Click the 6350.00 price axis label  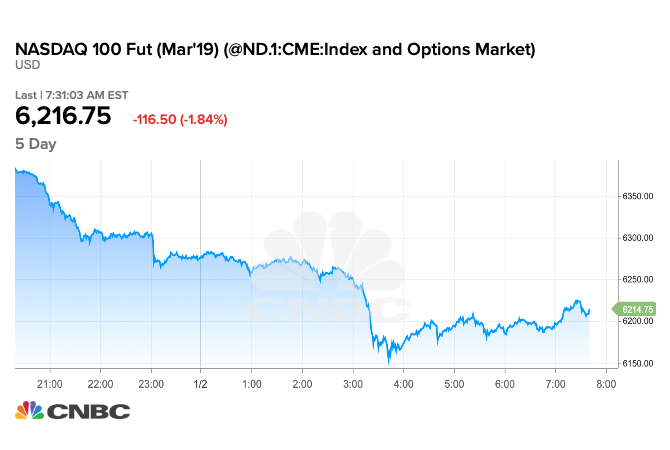pos(638,196)
